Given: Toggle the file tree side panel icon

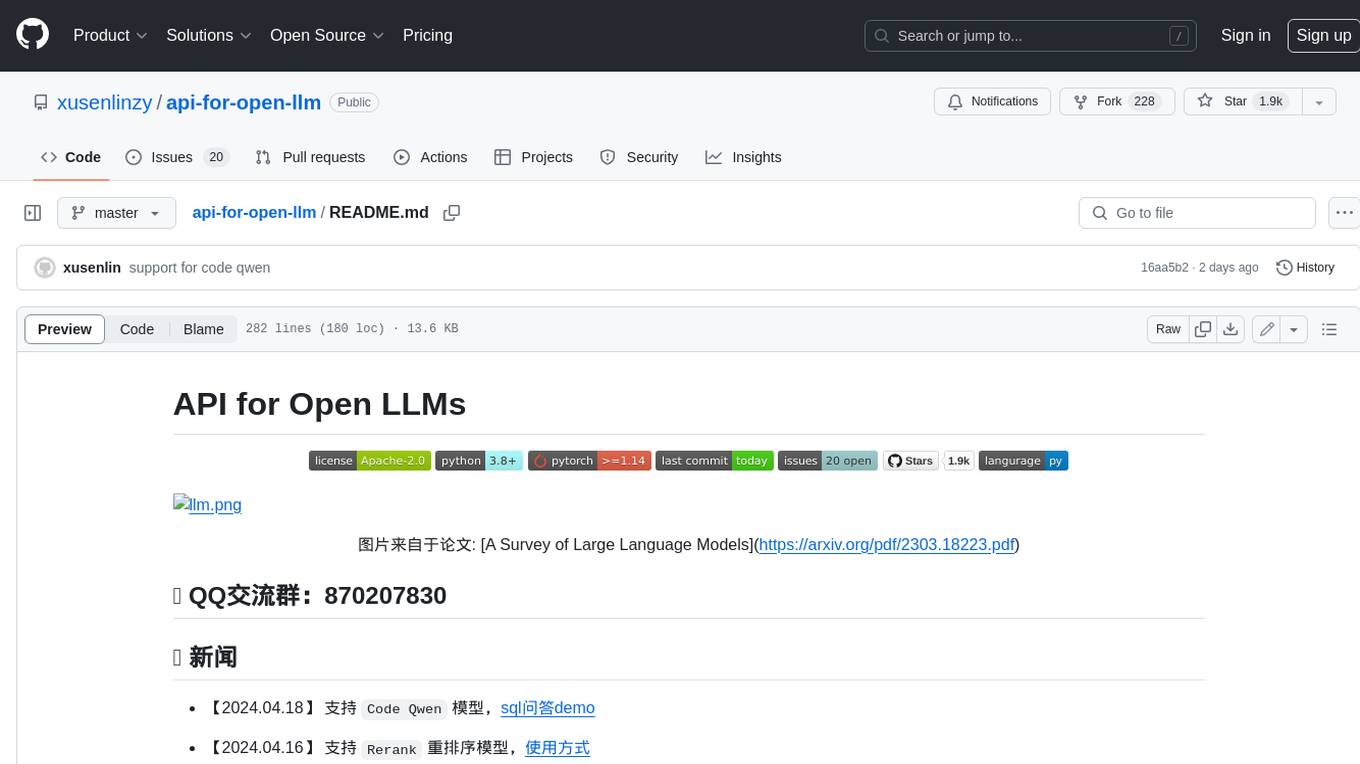Looking at the screenshot, I should (33, 213).
